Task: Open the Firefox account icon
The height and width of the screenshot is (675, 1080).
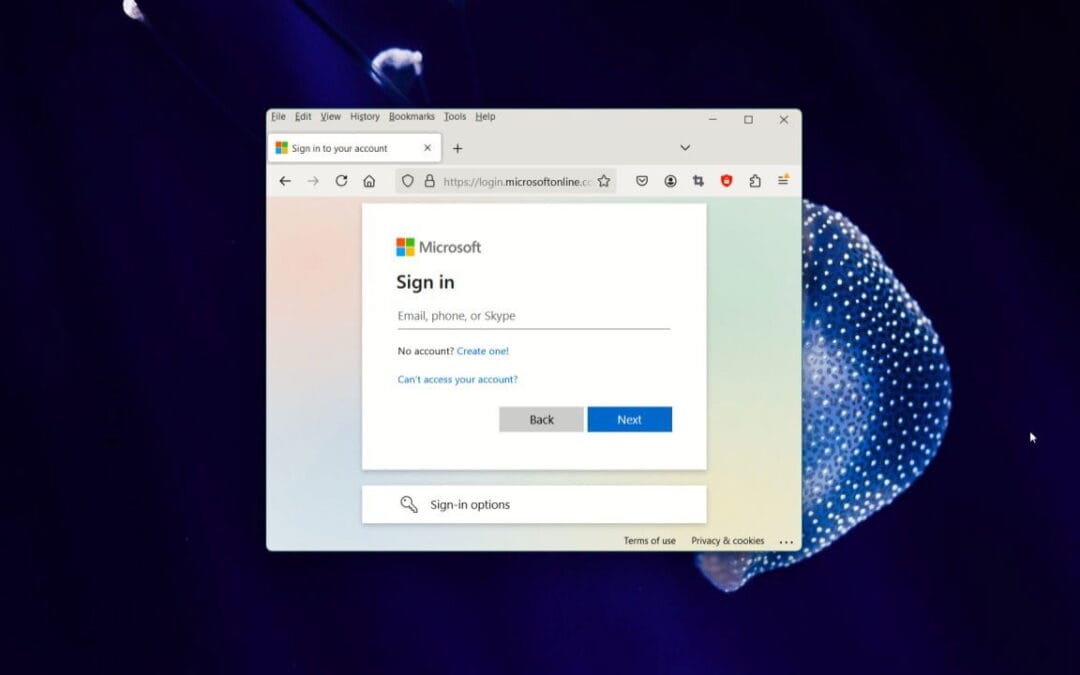Action: pos(670,180)
